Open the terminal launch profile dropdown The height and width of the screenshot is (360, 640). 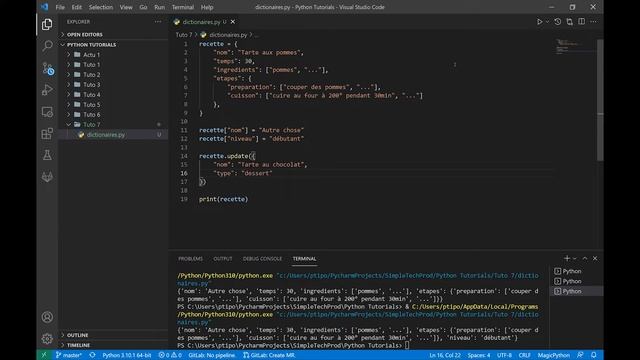tap(575, 258)
